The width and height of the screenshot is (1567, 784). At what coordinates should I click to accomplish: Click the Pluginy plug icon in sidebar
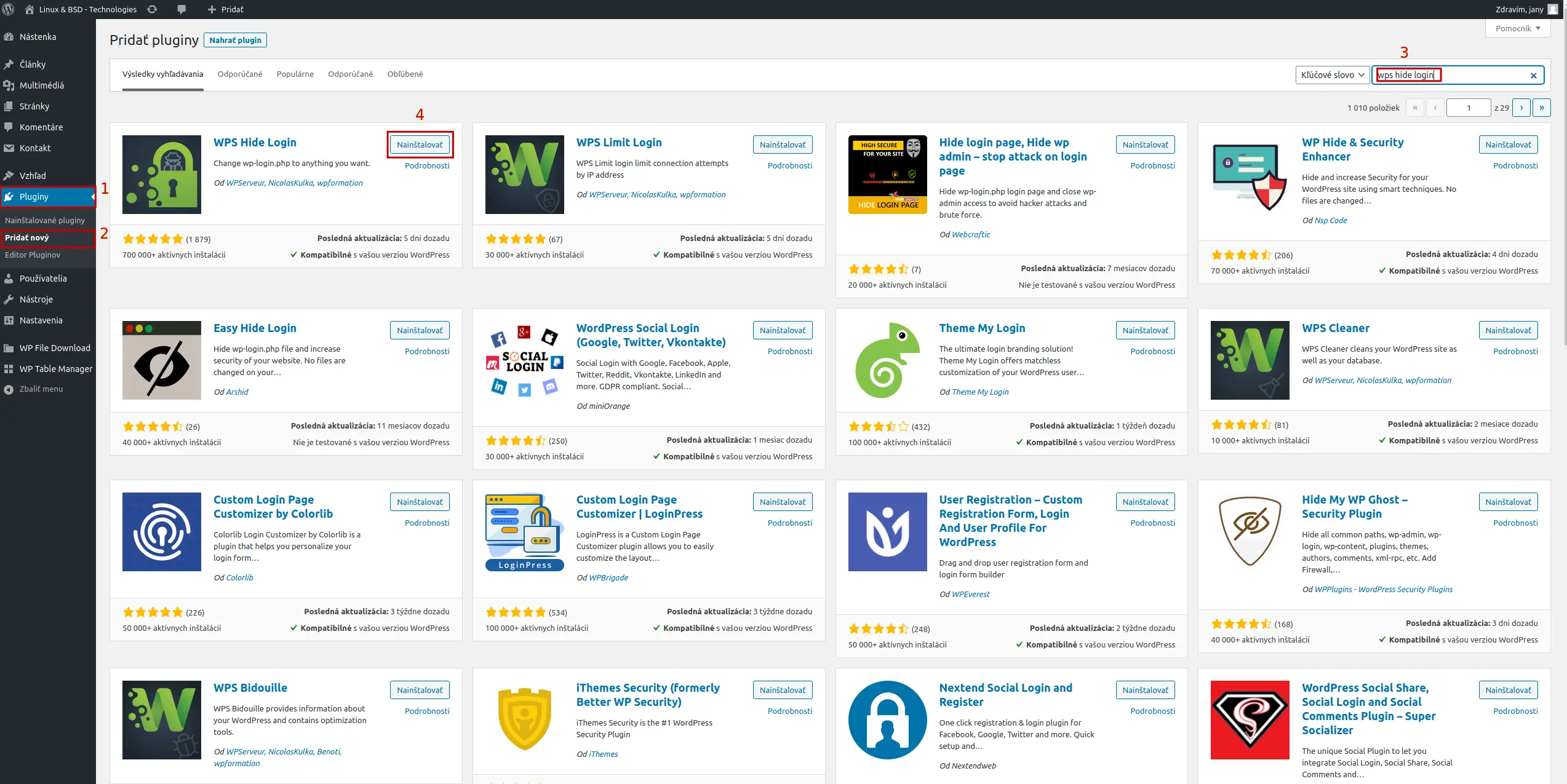(x=9, y=197)
